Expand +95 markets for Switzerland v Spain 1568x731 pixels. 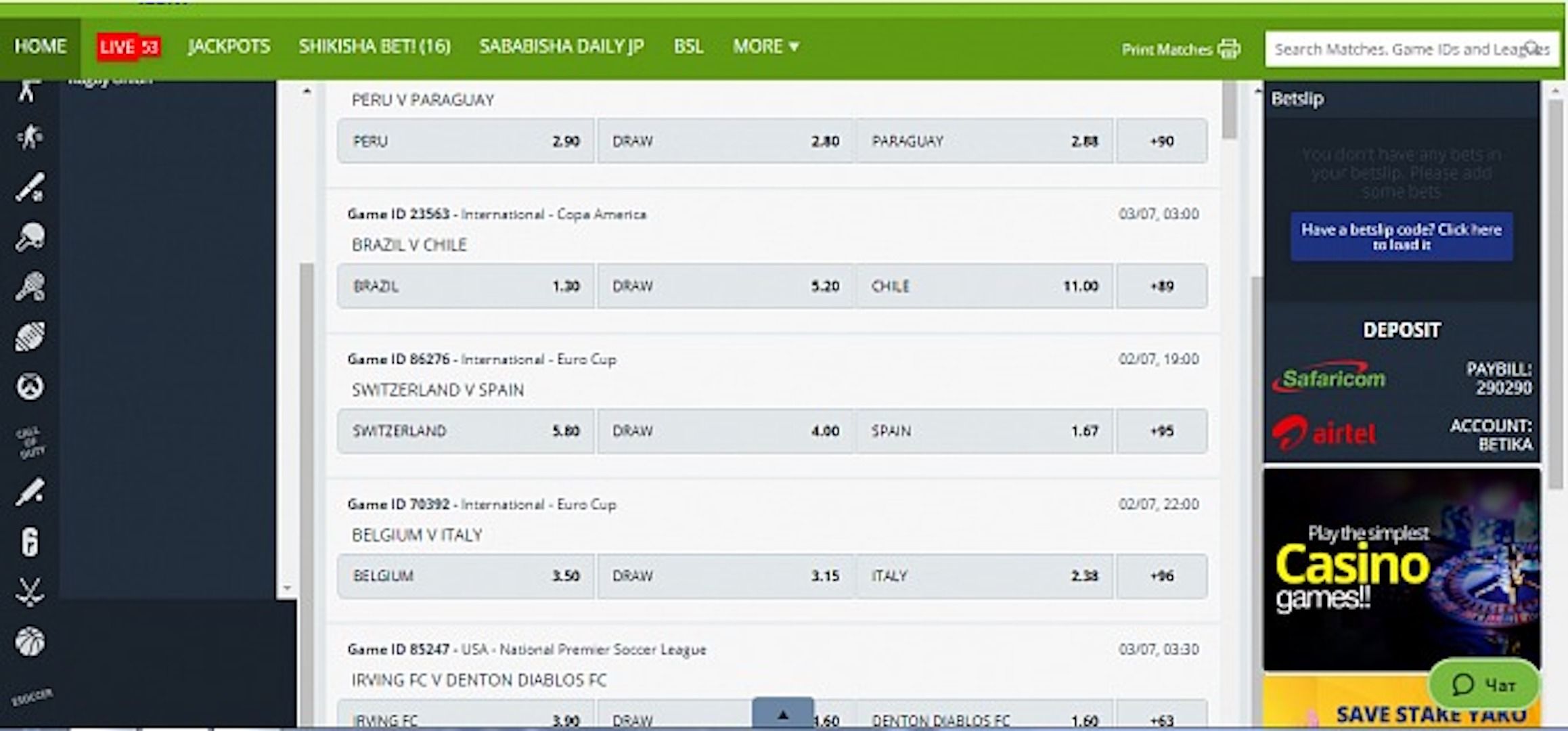click(1161, 431)
